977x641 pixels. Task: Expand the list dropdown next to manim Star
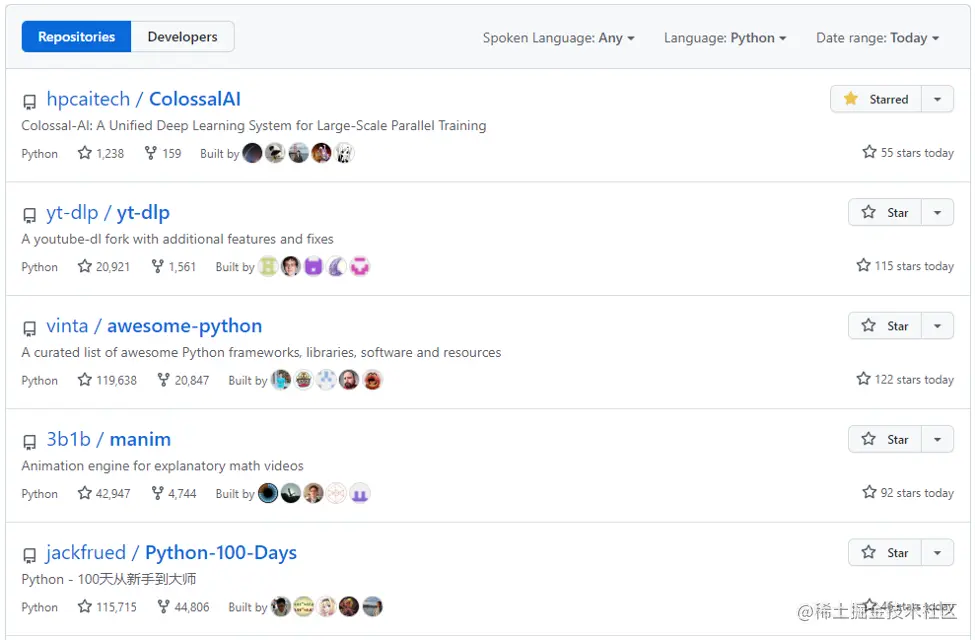pyautogui.click(x=937, y=439)
